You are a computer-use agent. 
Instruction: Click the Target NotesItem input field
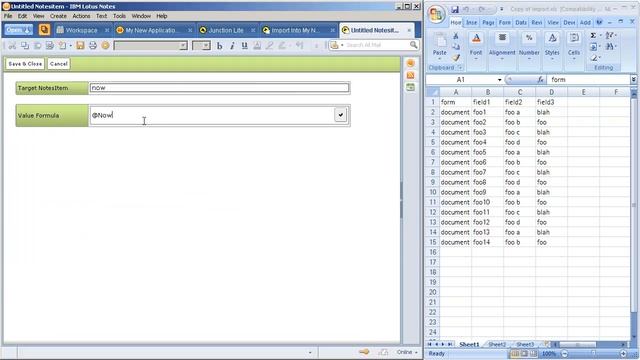pos(220,88)
